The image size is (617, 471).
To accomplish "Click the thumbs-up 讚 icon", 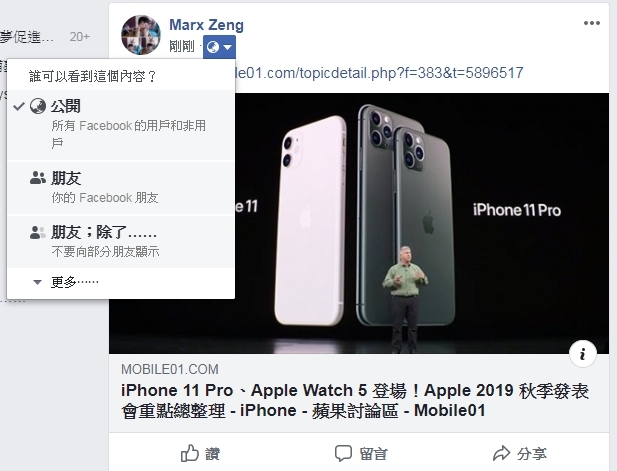I will coord(190,453).
